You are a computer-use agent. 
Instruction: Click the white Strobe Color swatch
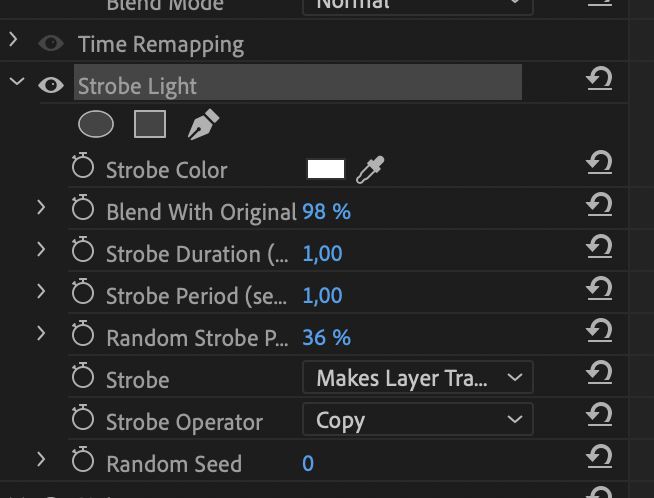coord(326,169)
